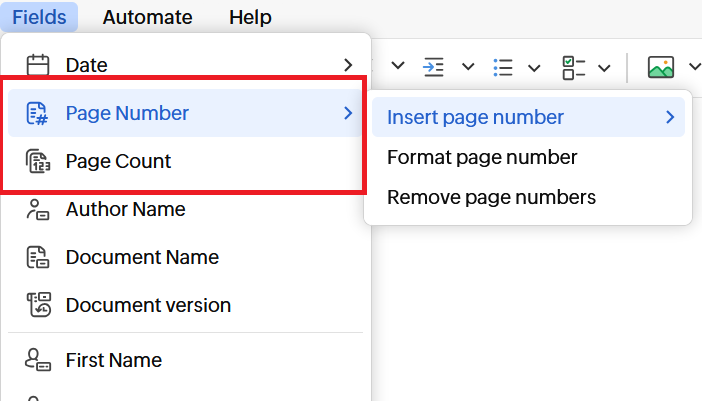The height and width of the screenshot is (416, 711).
Task: Click the checklist toolbar icon
Action: [x=573, y=67]
